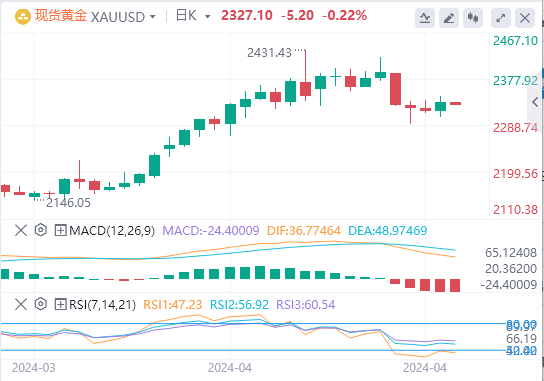This screenshot has width=544, height=381.
Task: Click the indicator line chart icon
Action: tap(425, 18)
